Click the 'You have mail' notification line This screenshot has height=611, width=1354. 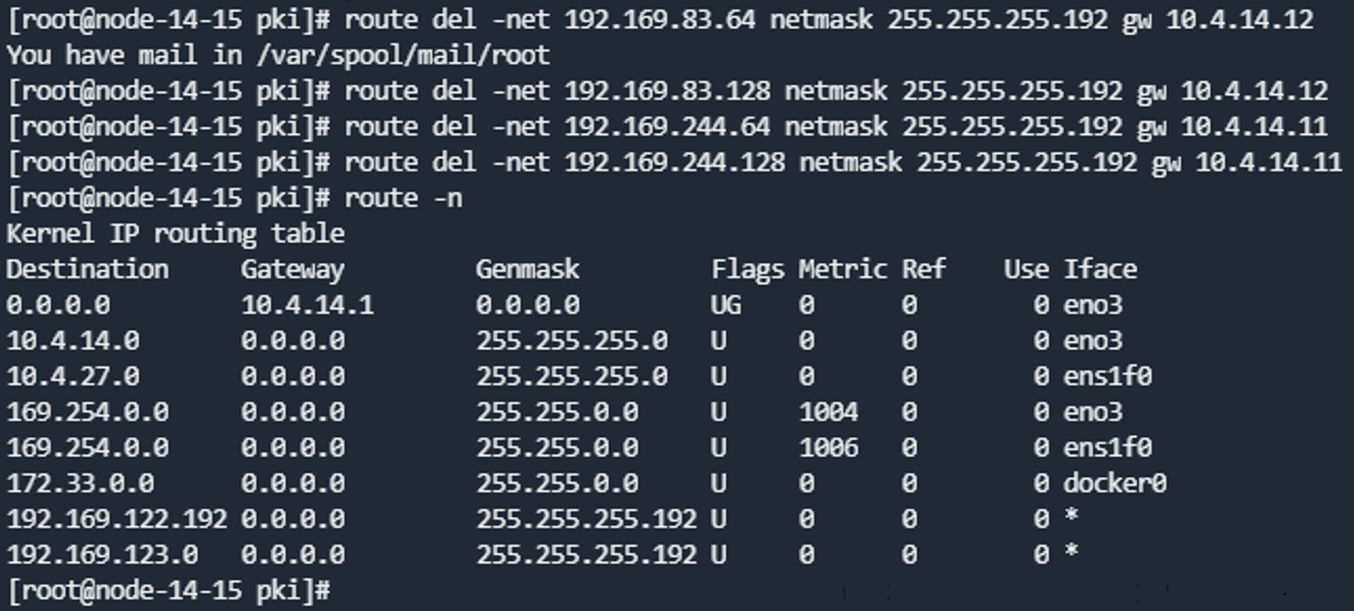278,55
